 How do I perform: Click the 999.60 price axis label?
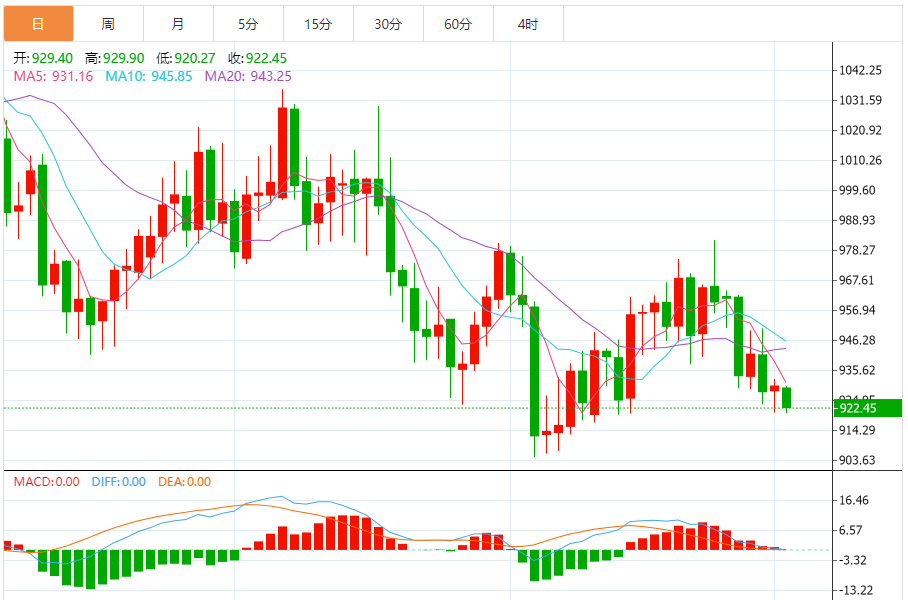click(858, 191)
